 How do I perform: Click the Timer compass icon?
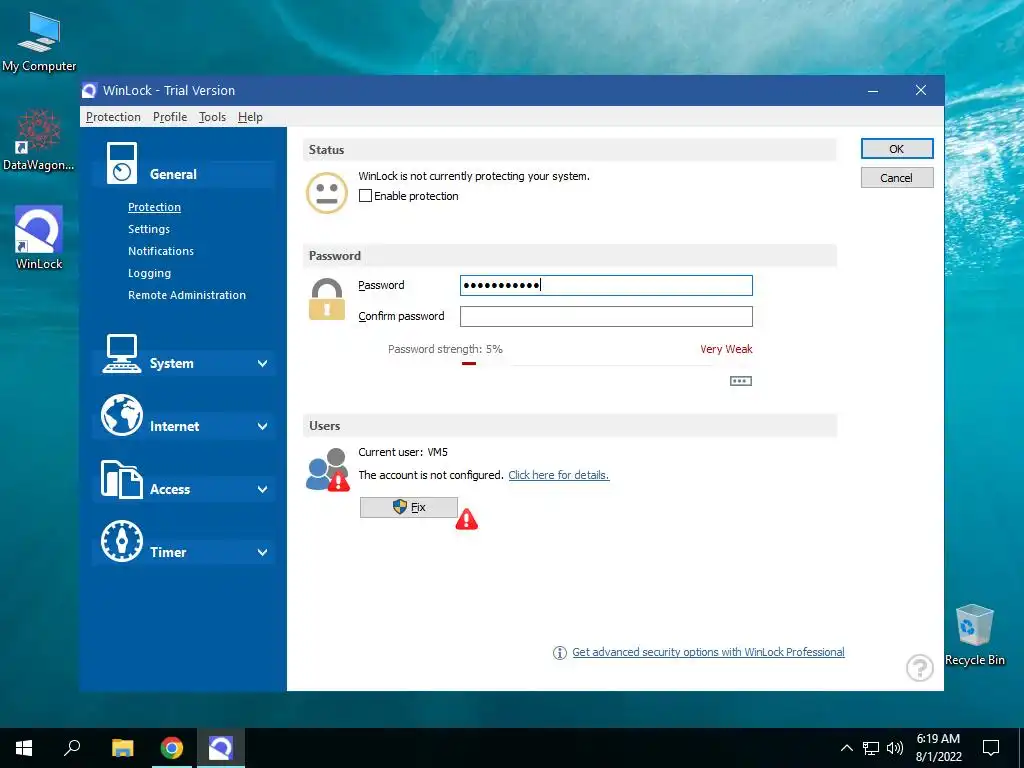121,541
